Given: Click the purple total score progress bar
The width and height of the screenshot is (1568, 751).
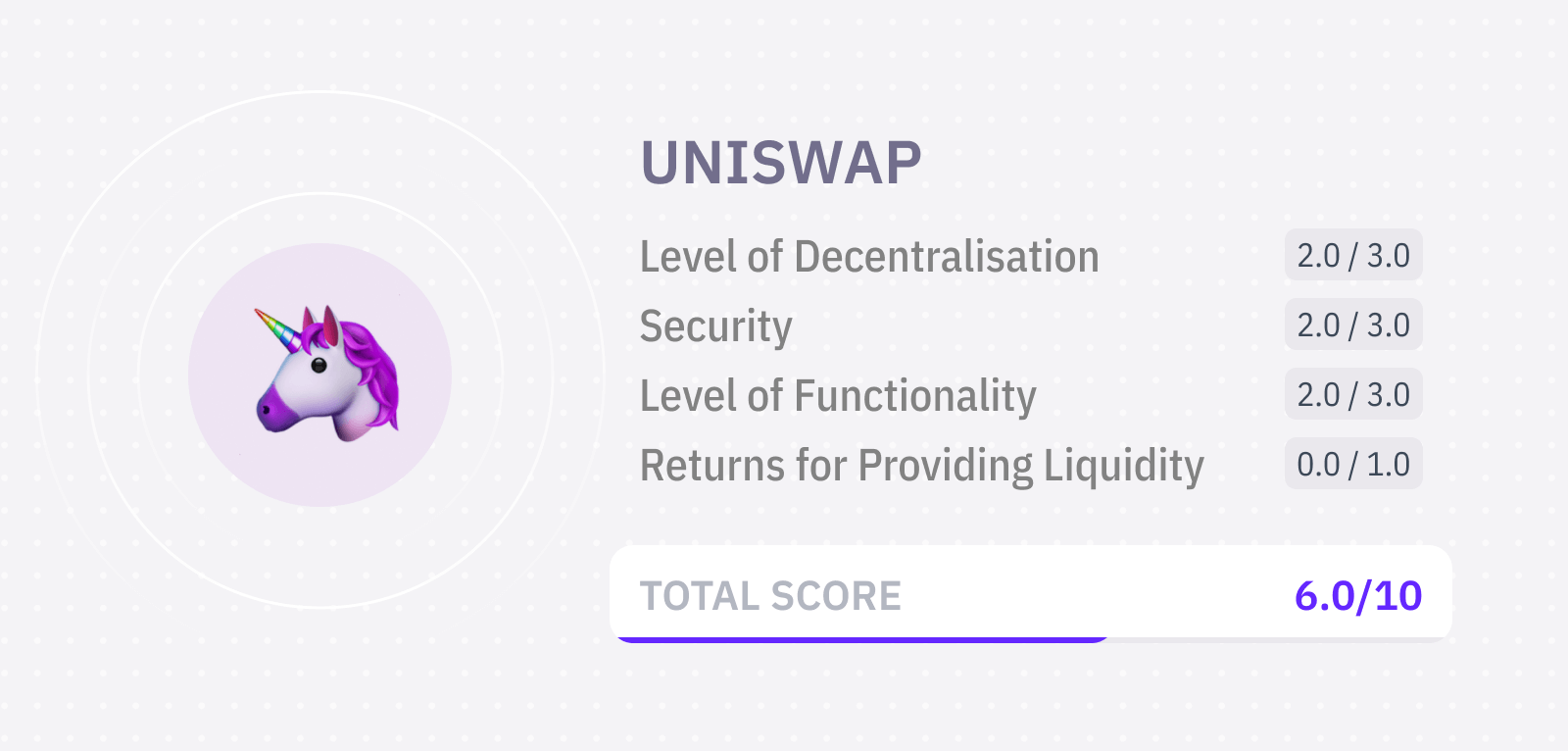Looking at the screenshot, I should point(862,639).
